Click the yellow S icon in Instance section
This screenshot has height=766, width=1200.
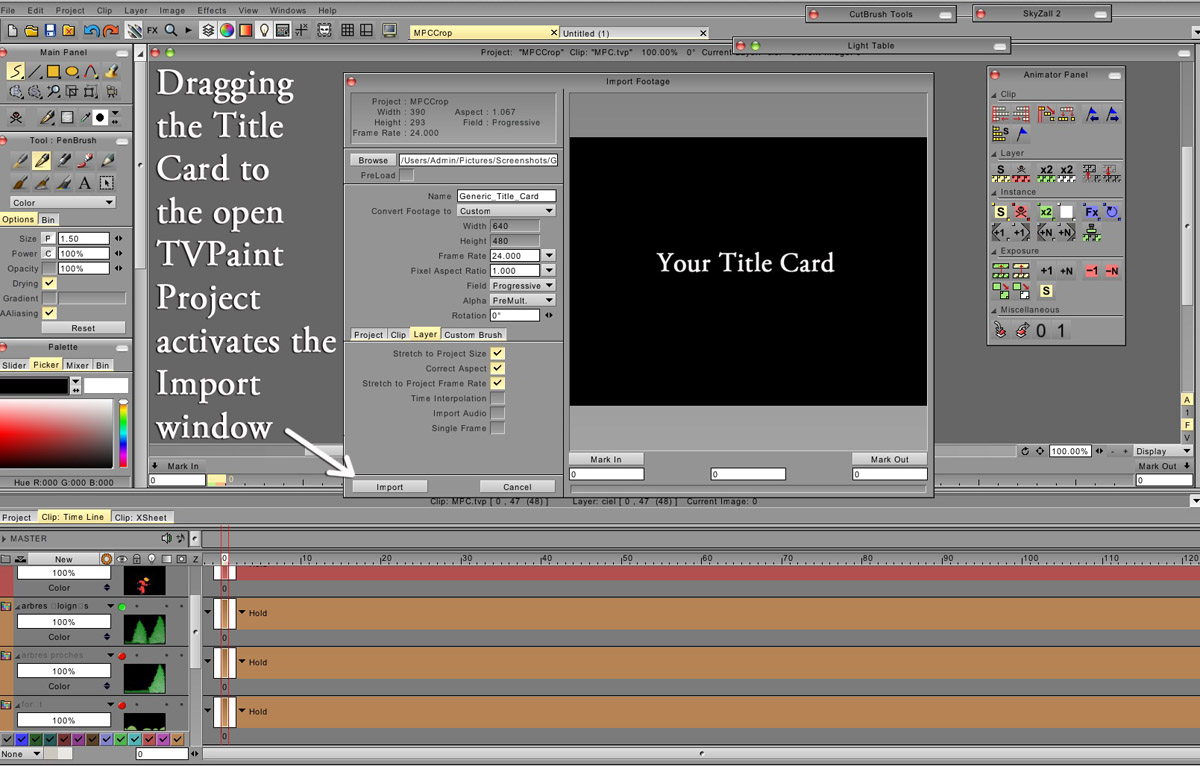click(1000, 212)
